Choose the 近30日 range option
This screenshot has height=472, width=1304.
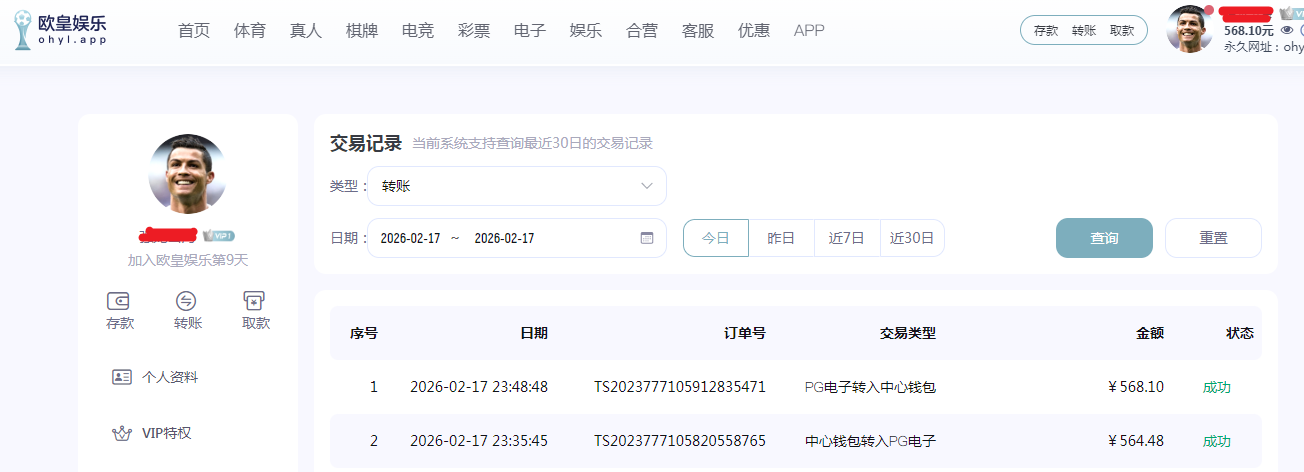(912, 238)
